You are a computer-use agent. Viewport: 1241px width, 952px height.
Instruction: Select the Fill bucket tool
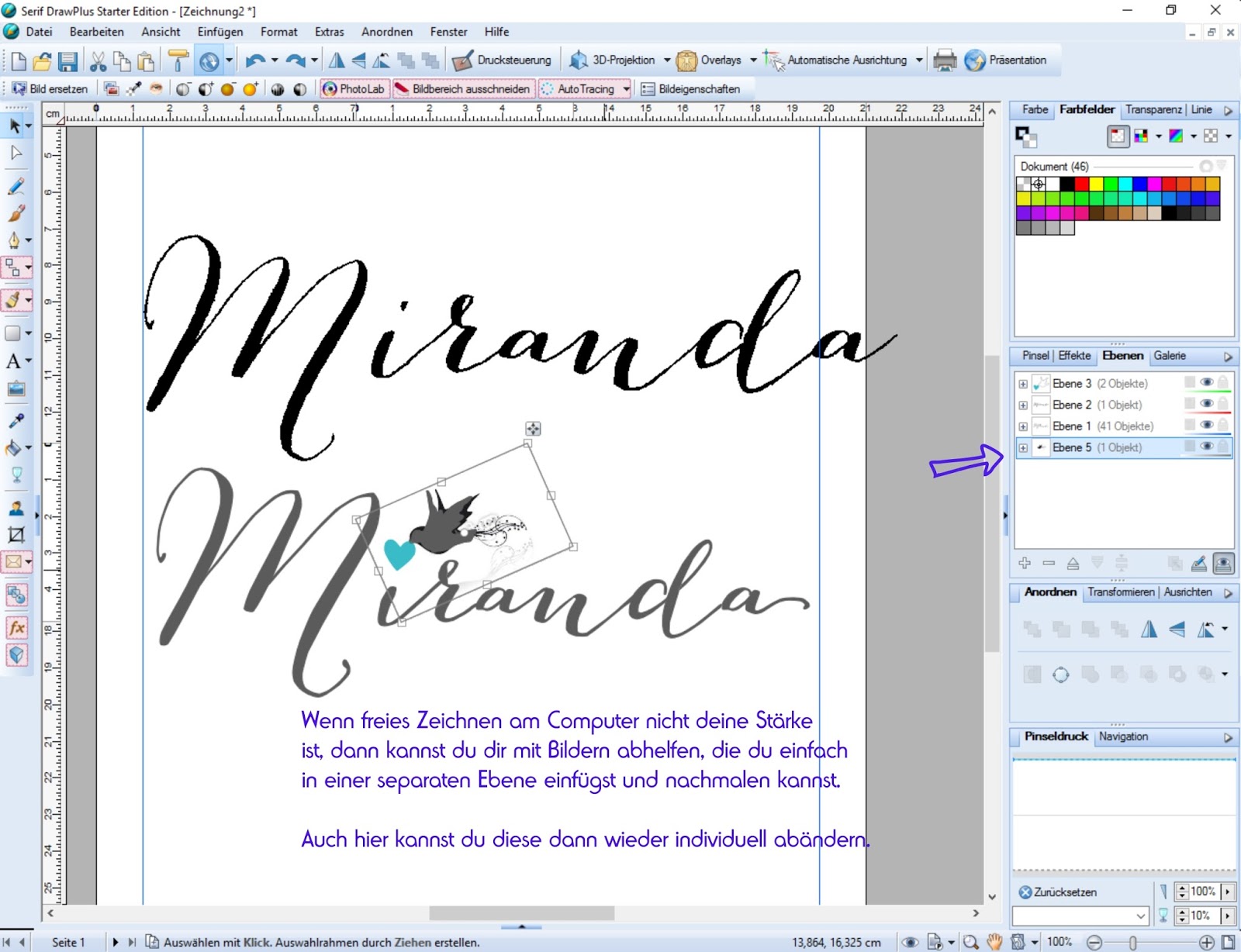pyautogui.click(x=13, y=448)
